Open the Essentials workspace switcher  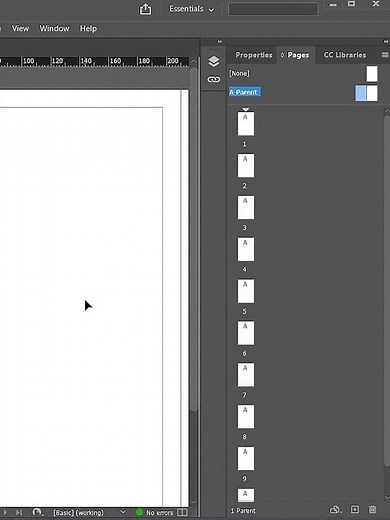[191, 9]
